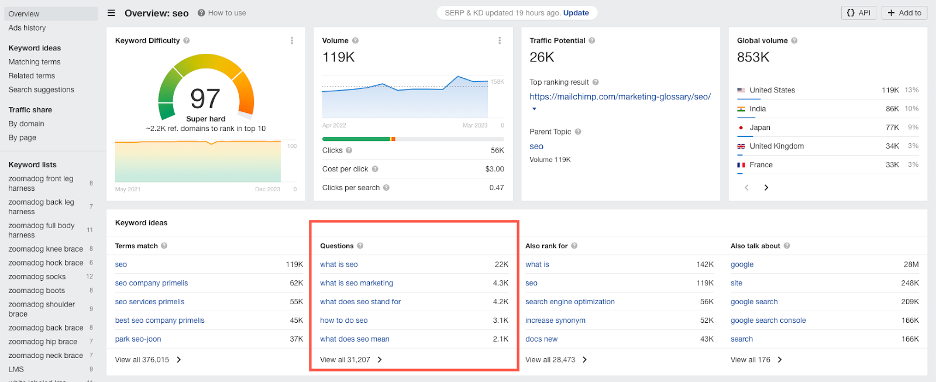The image size is (936, 382).
Task: Click help icon next to Clicks per search
Action: click(386, 187)
